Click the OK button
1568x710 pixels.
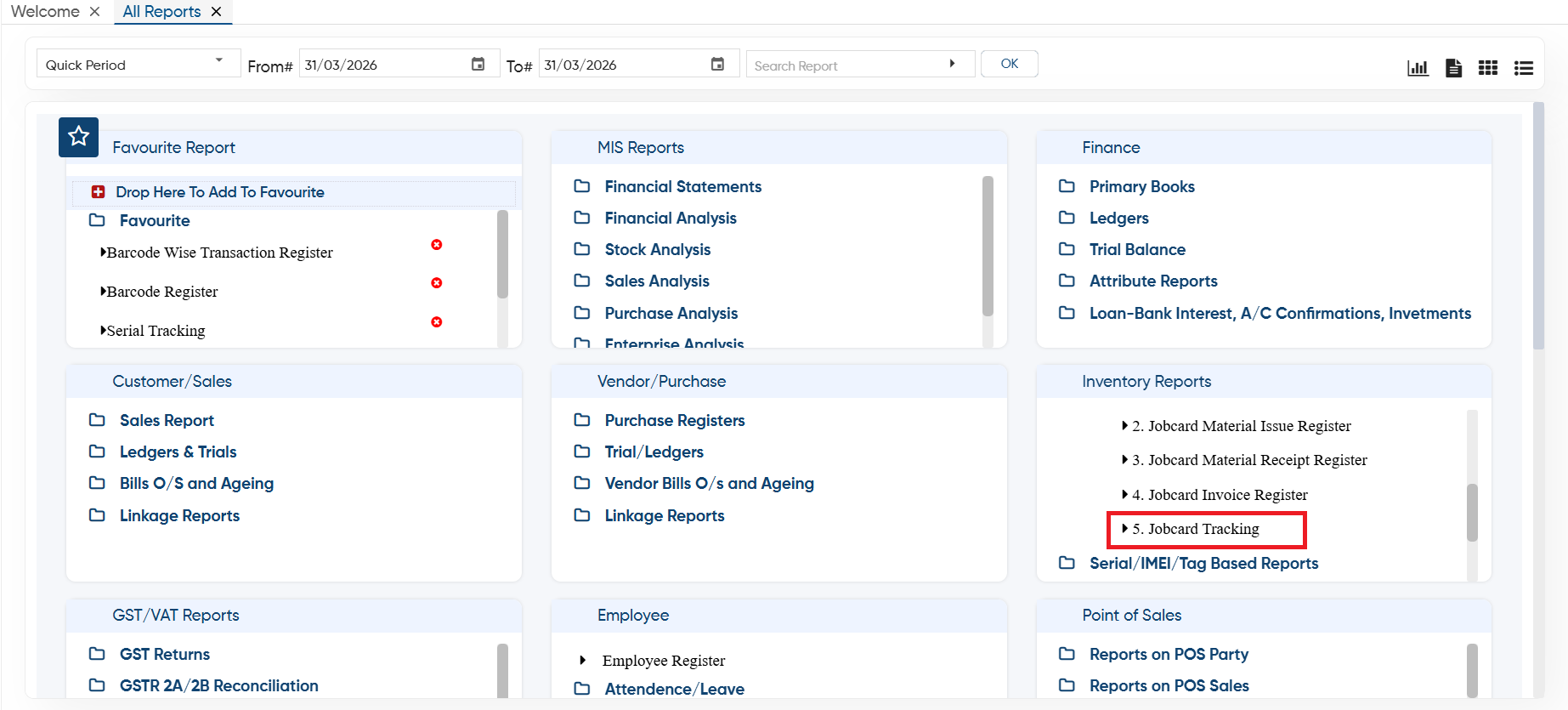tap(1010, 64)
